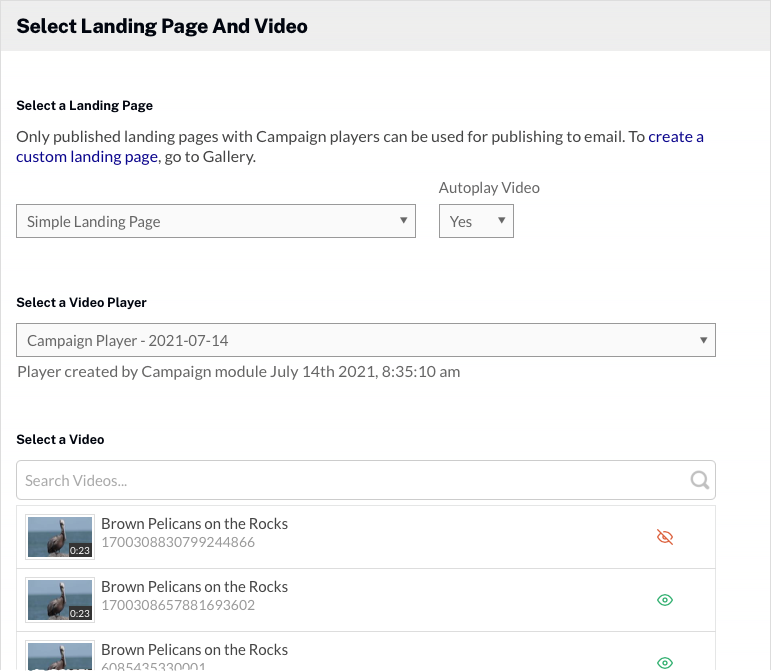Click the 0:23 duration badge on first video

80,550
